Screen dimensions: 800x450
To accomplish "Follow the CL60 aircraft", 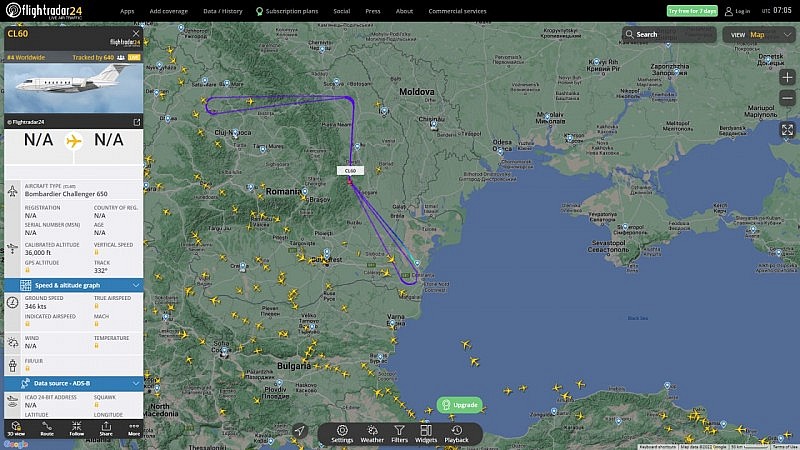I will (77, 429).
